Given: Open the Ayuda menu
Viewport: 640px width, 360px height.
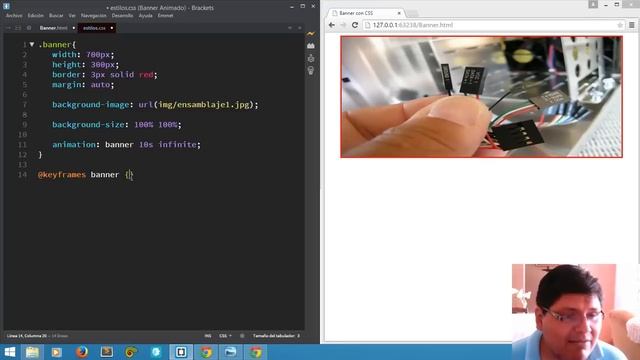Looking at the screenshot, I should tap(145, 16).
